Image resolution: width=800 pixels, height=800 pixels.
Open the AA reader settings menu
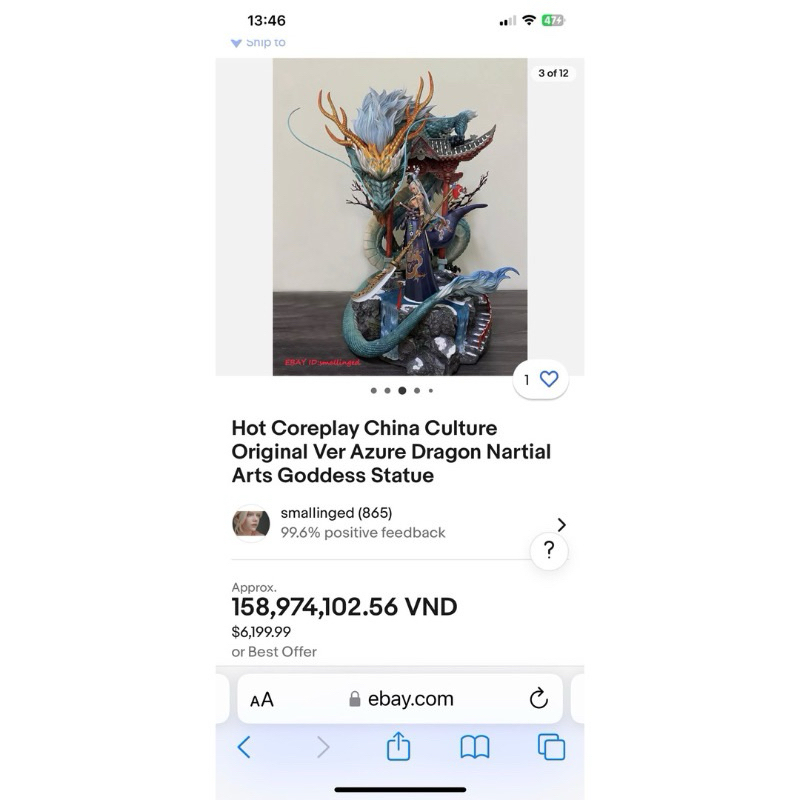(262, 699)
